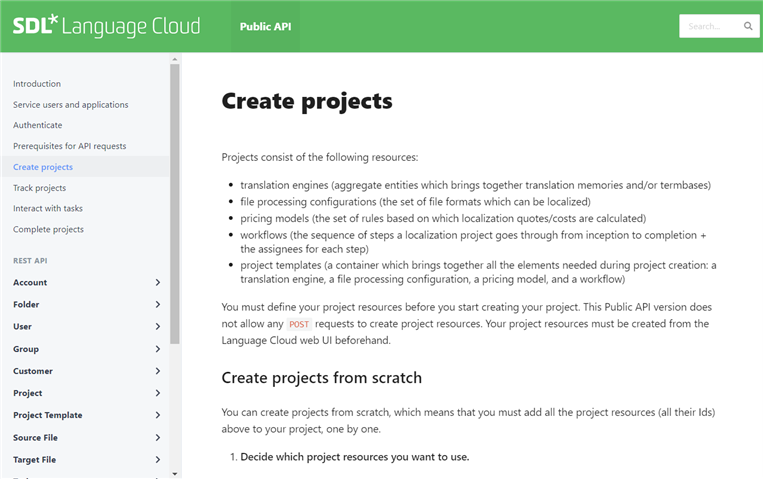This screenshot has height=479, width=763.
Task: Click the sidebar scroll down arrow
Action: pyautogui.click(x=175, y=474)
